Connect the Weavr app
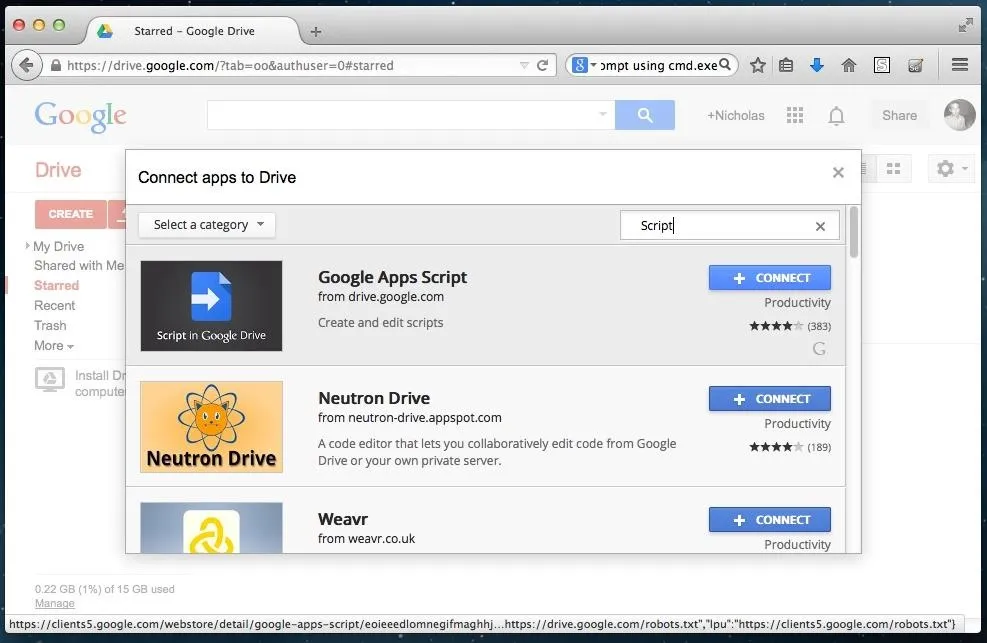Viewport: 987px width, 643px height. [x=770, y=520]
